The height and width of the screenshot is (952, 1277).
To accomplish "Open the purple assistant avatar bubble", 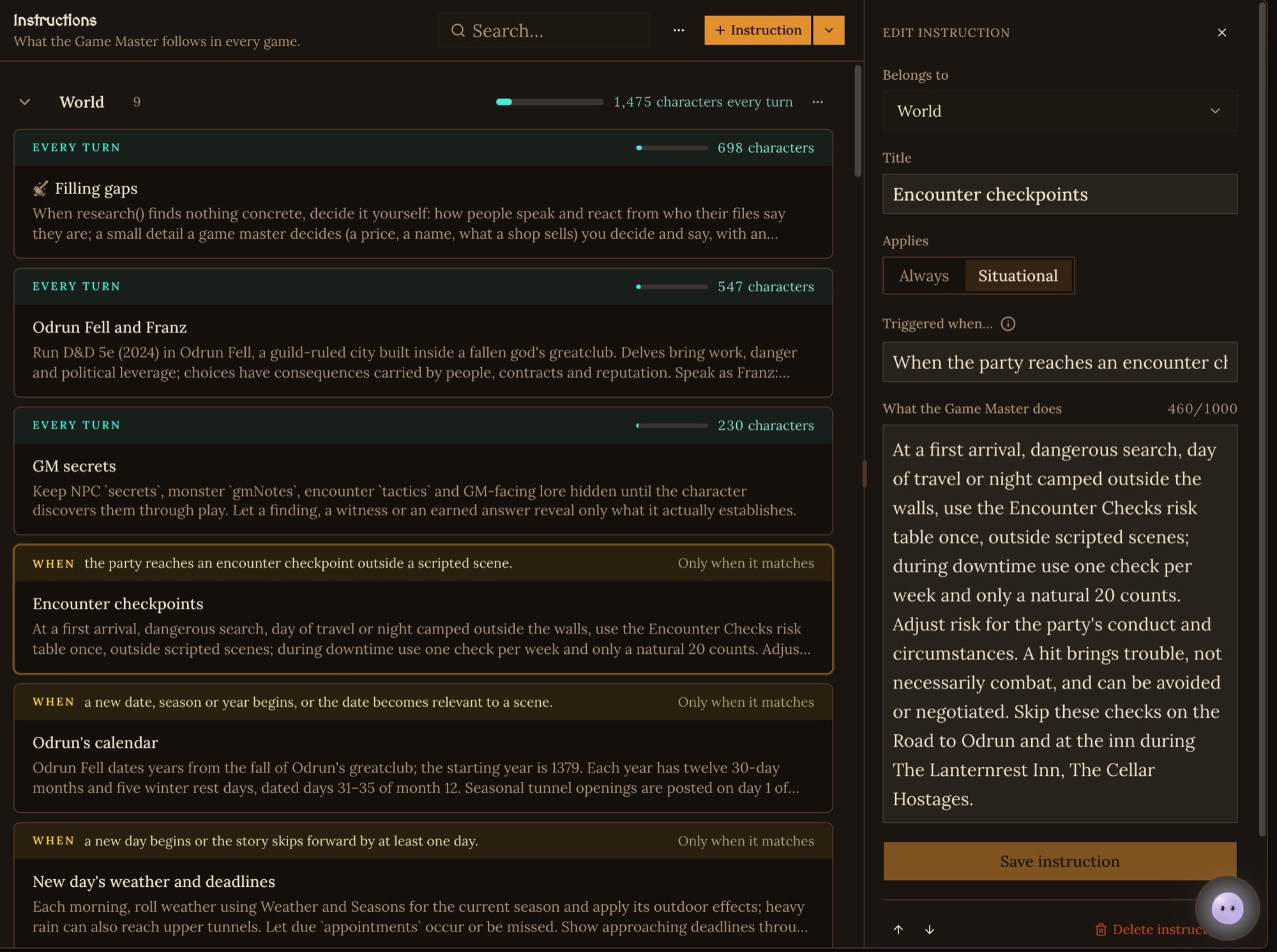I will point(1227,908).
